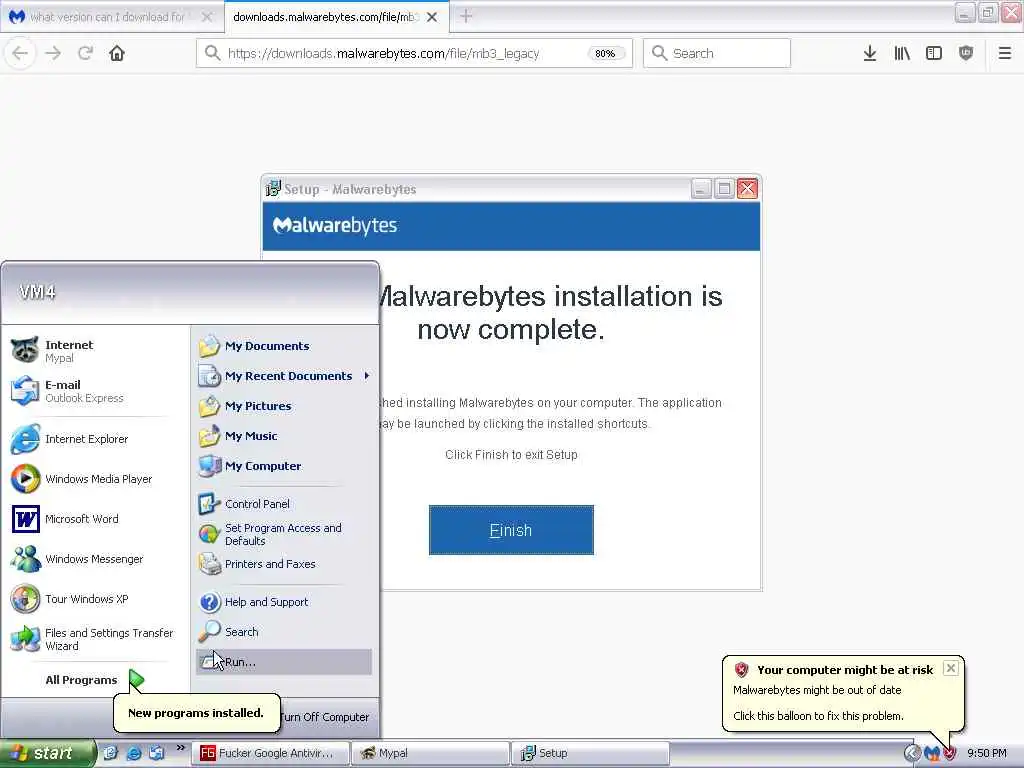
Task: Click Internet Explorer quick launch icon
Action: coord(133,753)
